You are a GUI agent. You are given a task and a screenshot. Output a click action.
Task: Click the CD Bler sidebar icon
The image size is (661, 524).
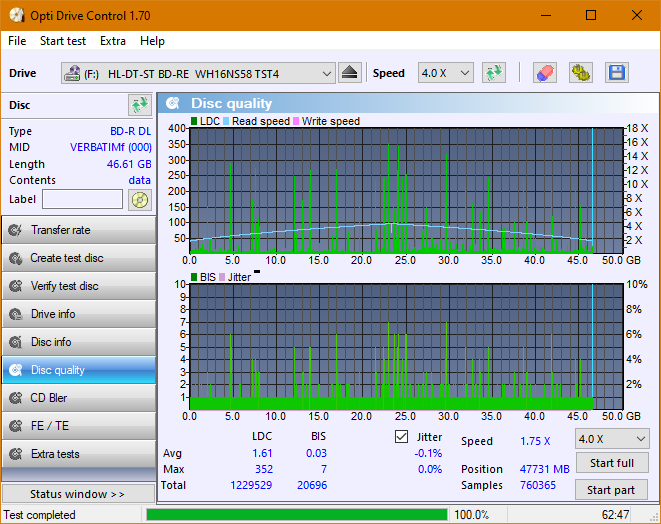click(16, 398)
